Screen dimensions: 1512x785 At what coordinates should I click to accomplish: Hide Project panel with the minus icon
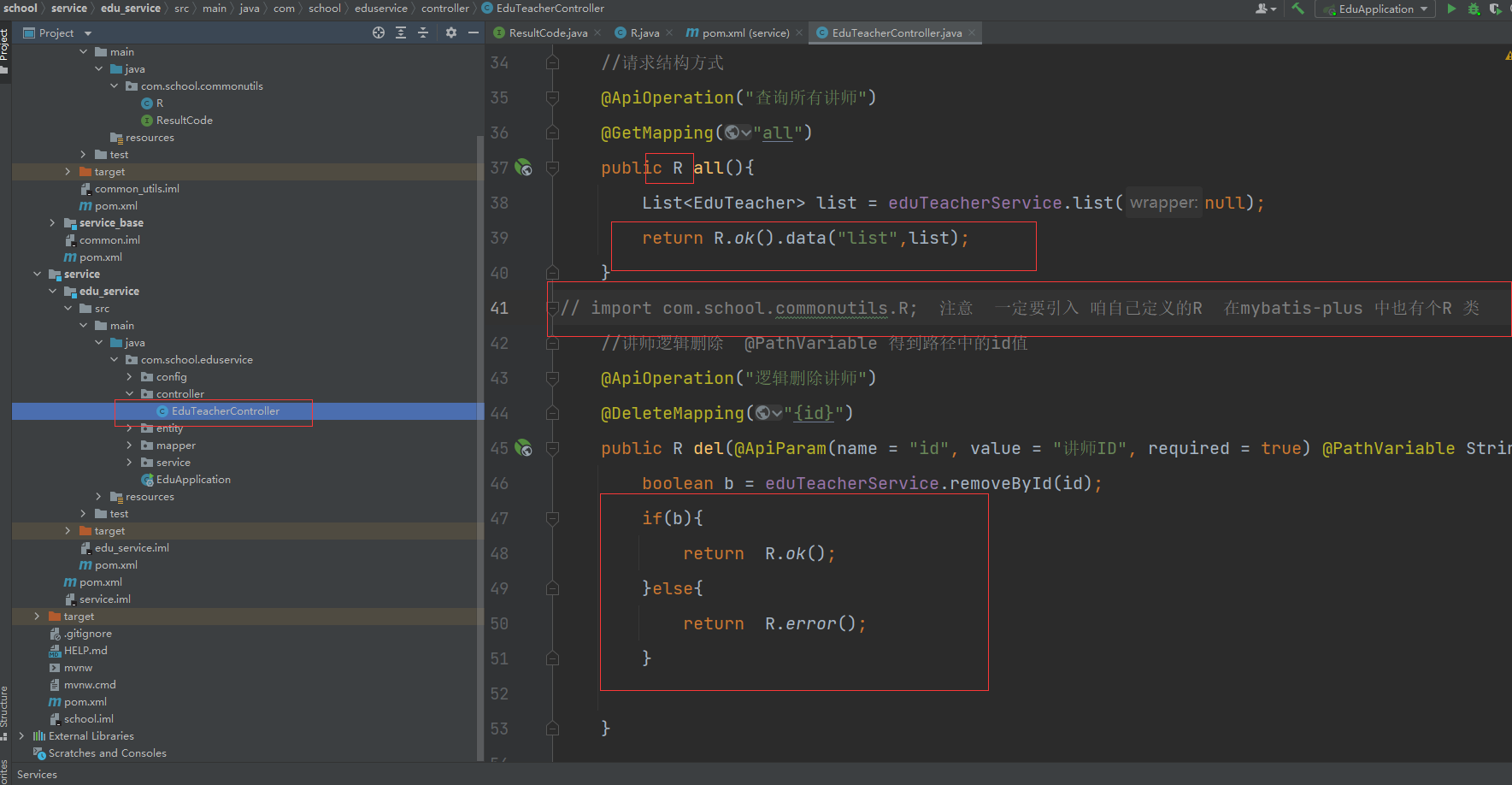tap(474, 32)
